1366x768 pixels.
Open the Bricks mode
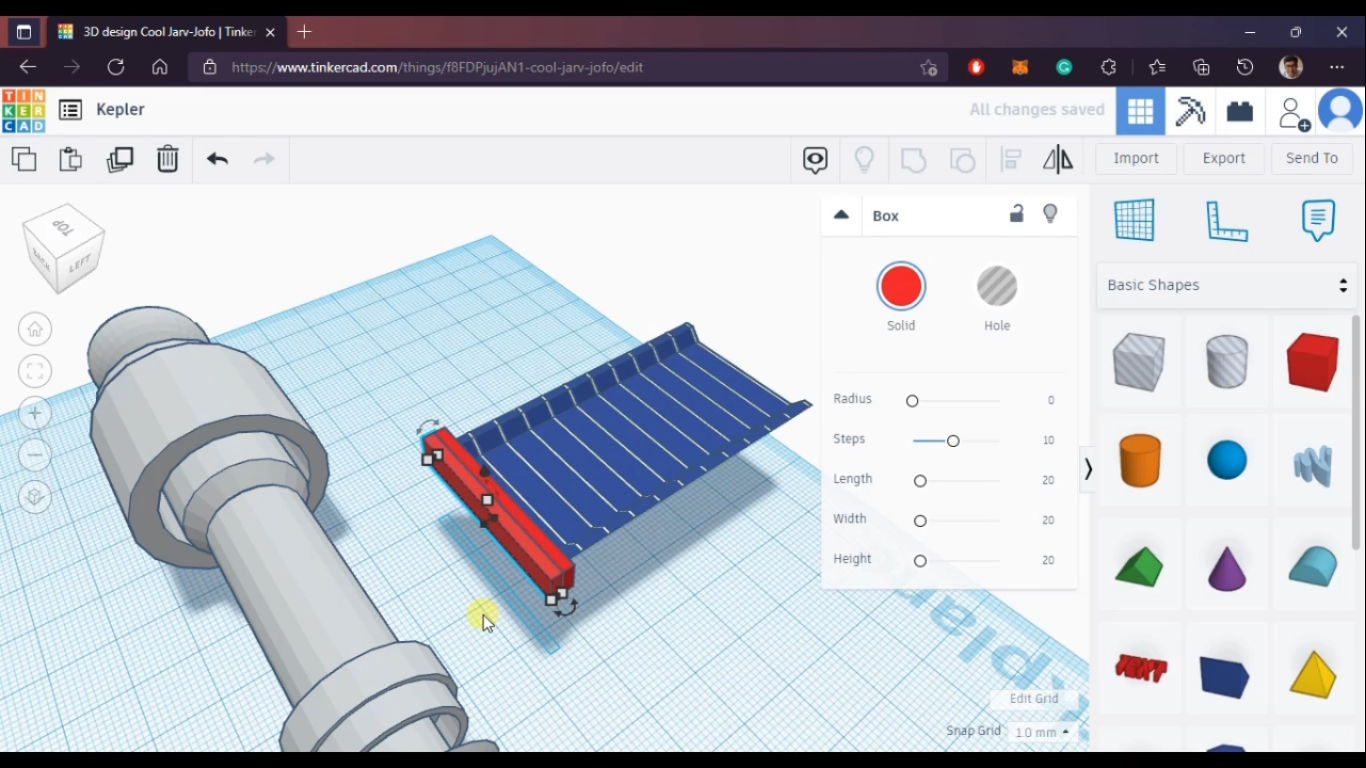point(1240,111)
